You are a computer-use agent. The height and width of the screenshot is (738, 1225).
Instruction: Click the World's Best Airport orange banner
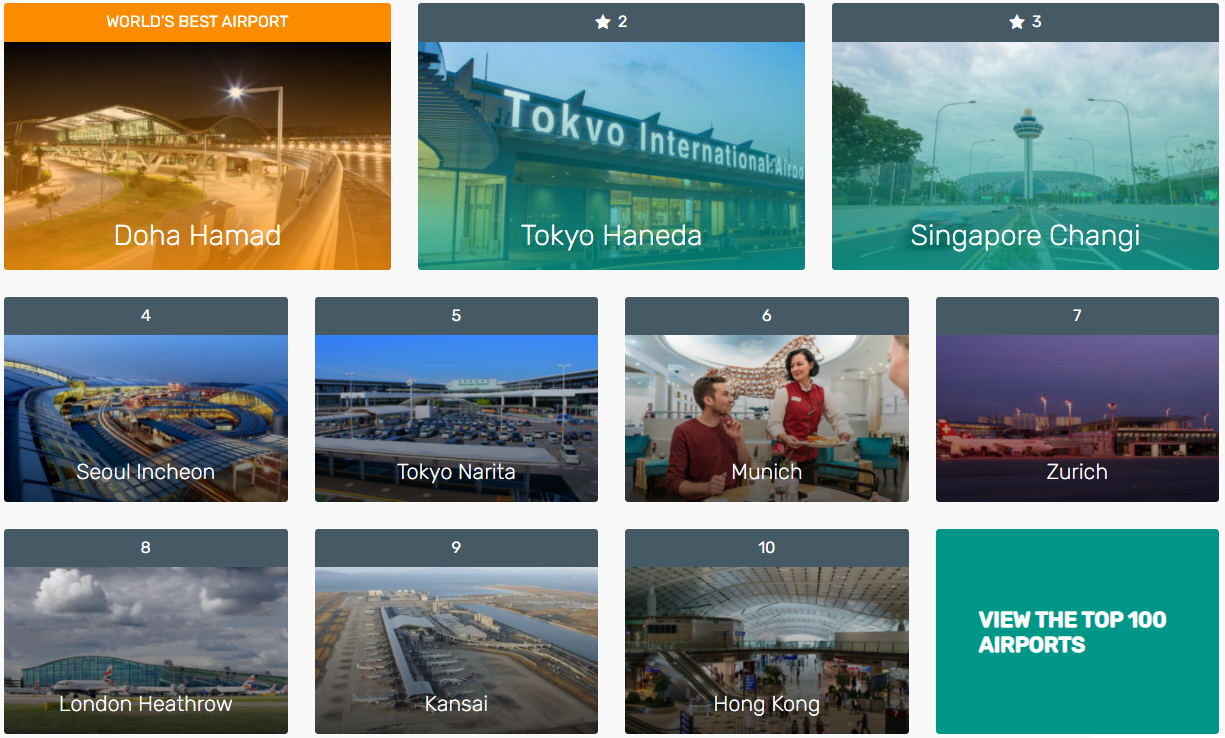(197, 22)
